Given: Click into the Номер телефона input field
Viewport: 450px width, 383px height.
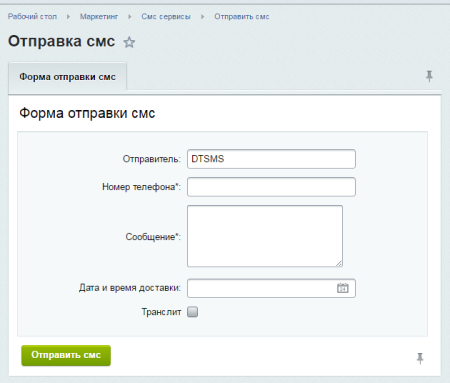Looking at the screenshot, I should (271, 187).
